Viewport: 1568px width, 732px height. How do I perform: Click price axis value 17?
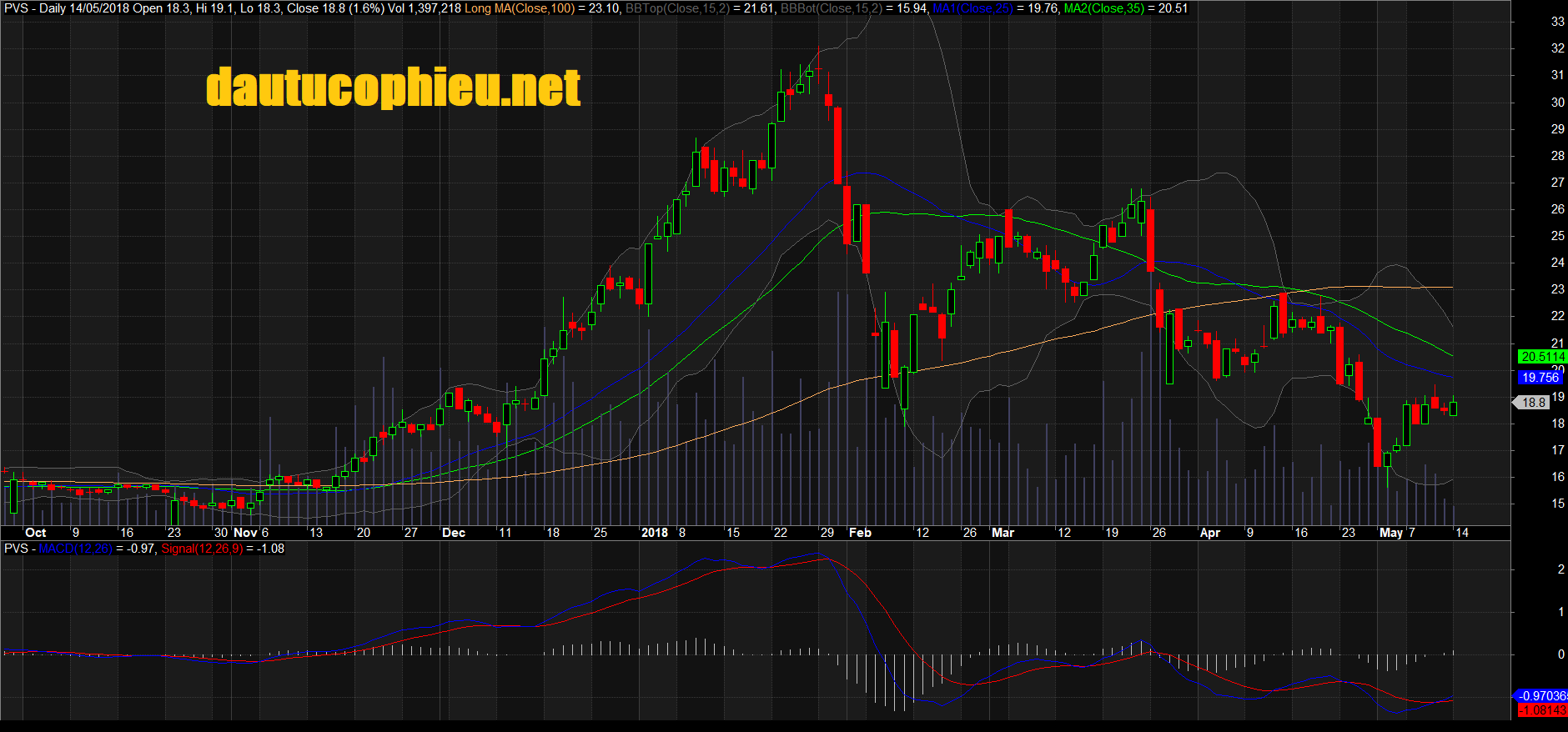pos(1558,450)
